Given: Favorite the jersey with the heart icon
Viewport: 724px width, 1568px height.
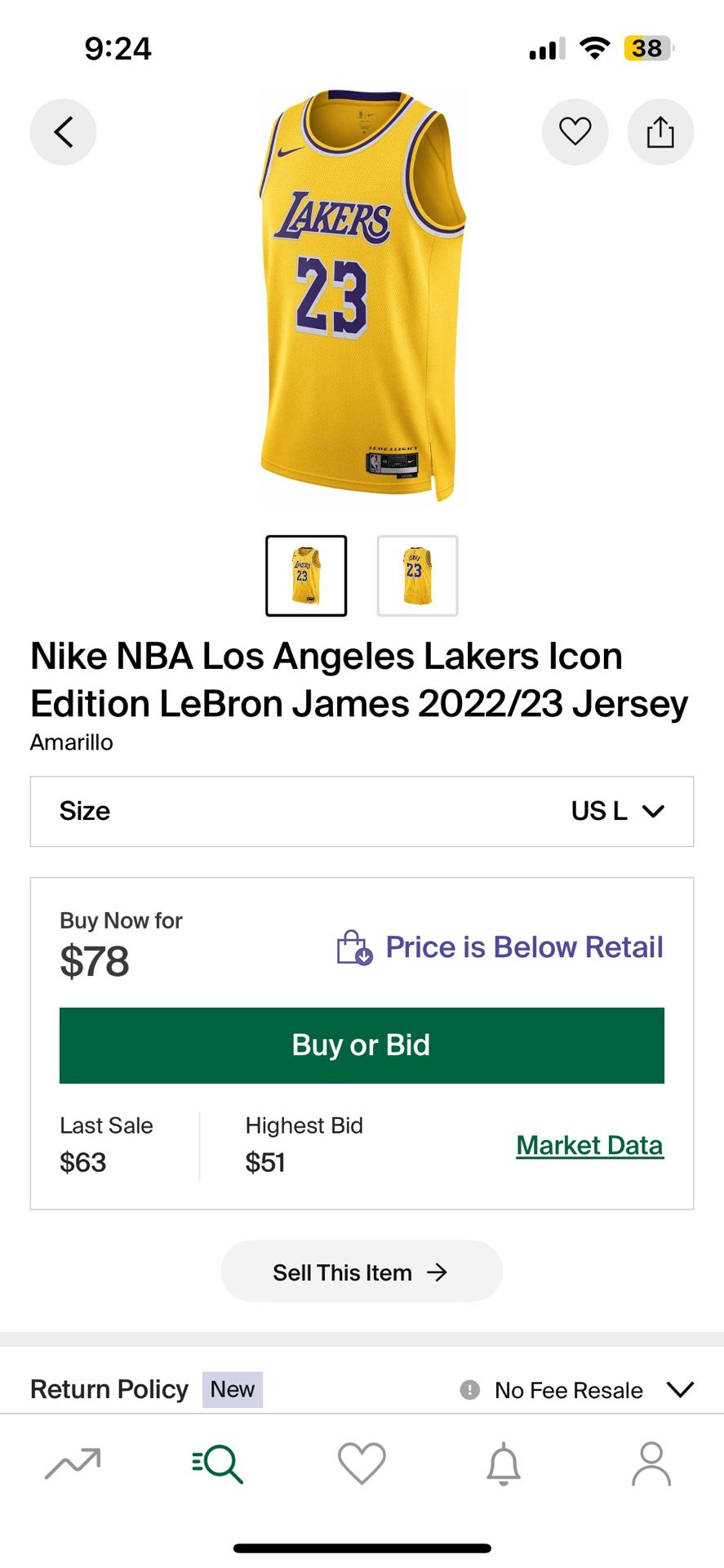Looking at the screenshot, I should 575,131.
